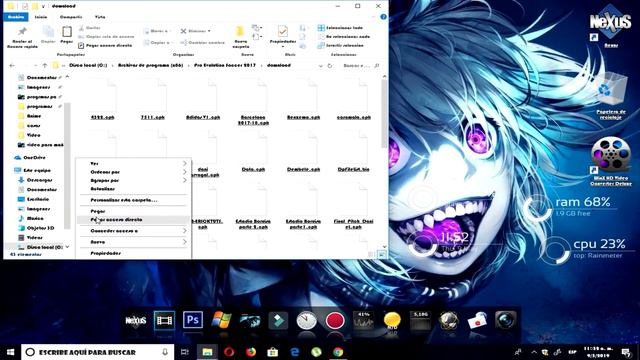The height and width of the screenshot is (360, 640).
Task: Go back with the left arrow
Action: pos(12,65)
